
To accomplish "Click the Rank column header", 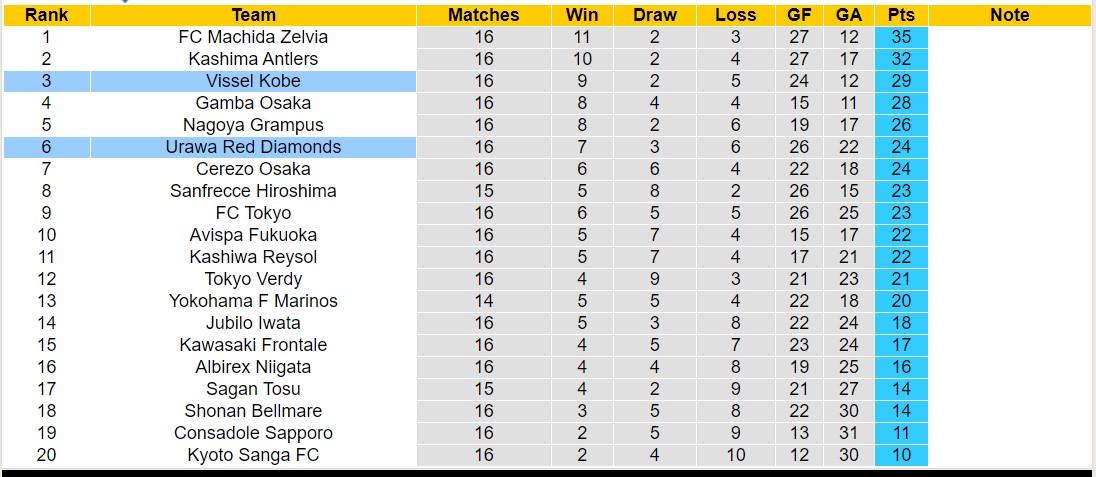I will coord(46,15).
